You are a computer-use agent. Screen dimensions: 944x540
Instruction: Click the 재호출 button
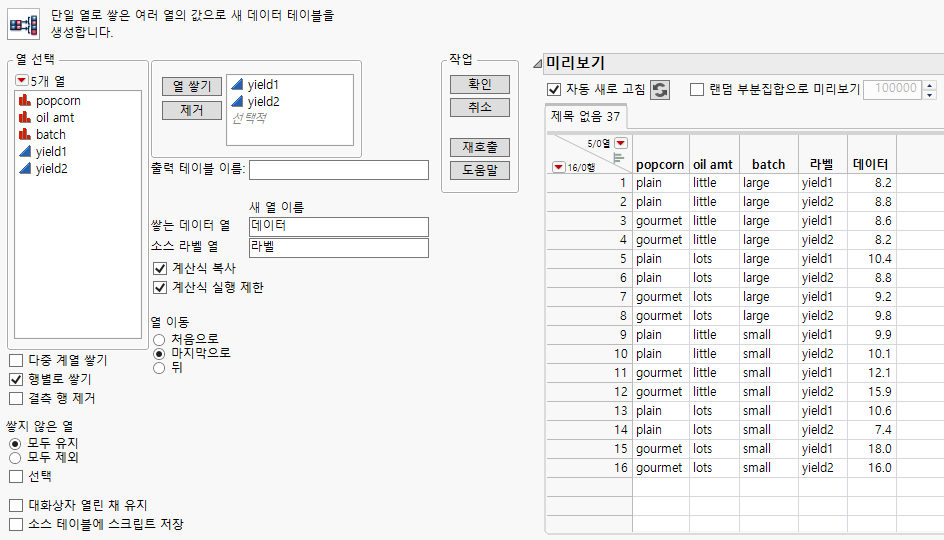(480, 147)
